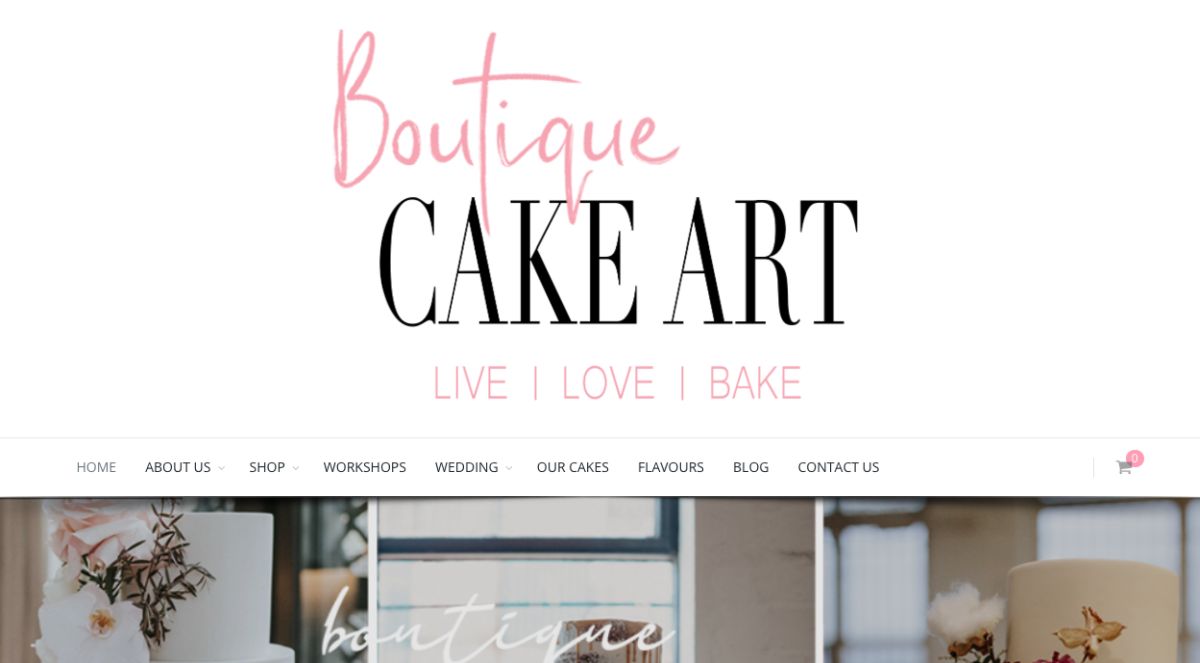This screenshot has width=1200, height=663.
Task: Click the cream cake with dried flowers image
Action: pos(1012,580)
